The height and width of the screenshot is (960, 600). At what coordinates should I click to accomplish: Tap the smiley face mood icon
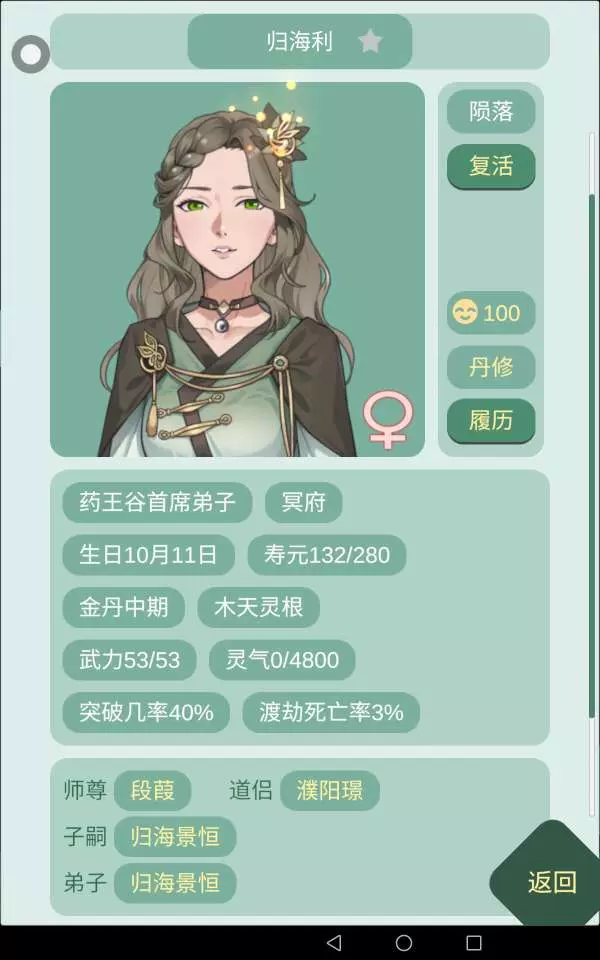tap(465, 313)
